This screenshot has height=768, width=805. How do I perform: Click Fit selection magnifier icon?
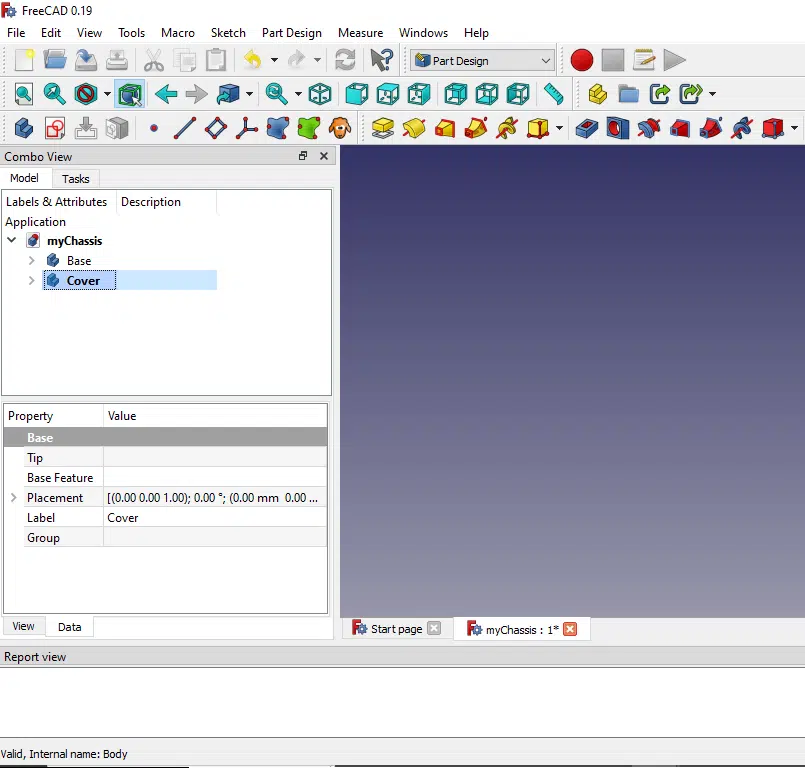(54, 94)
